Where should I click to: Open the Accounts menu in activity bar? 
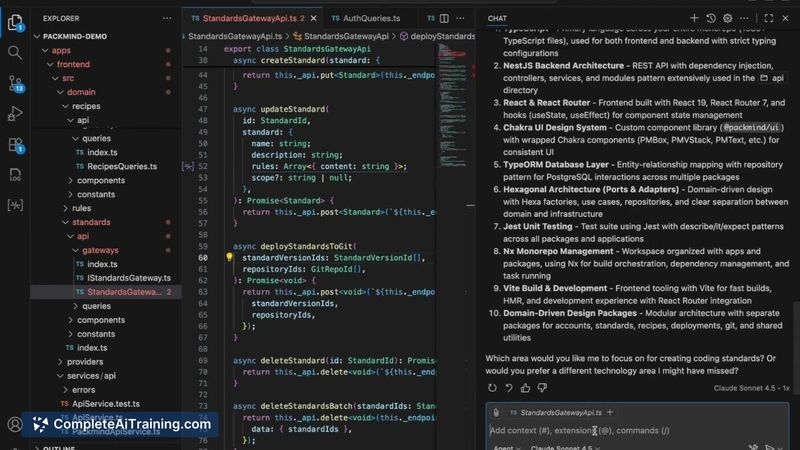[x=15, y=424]
